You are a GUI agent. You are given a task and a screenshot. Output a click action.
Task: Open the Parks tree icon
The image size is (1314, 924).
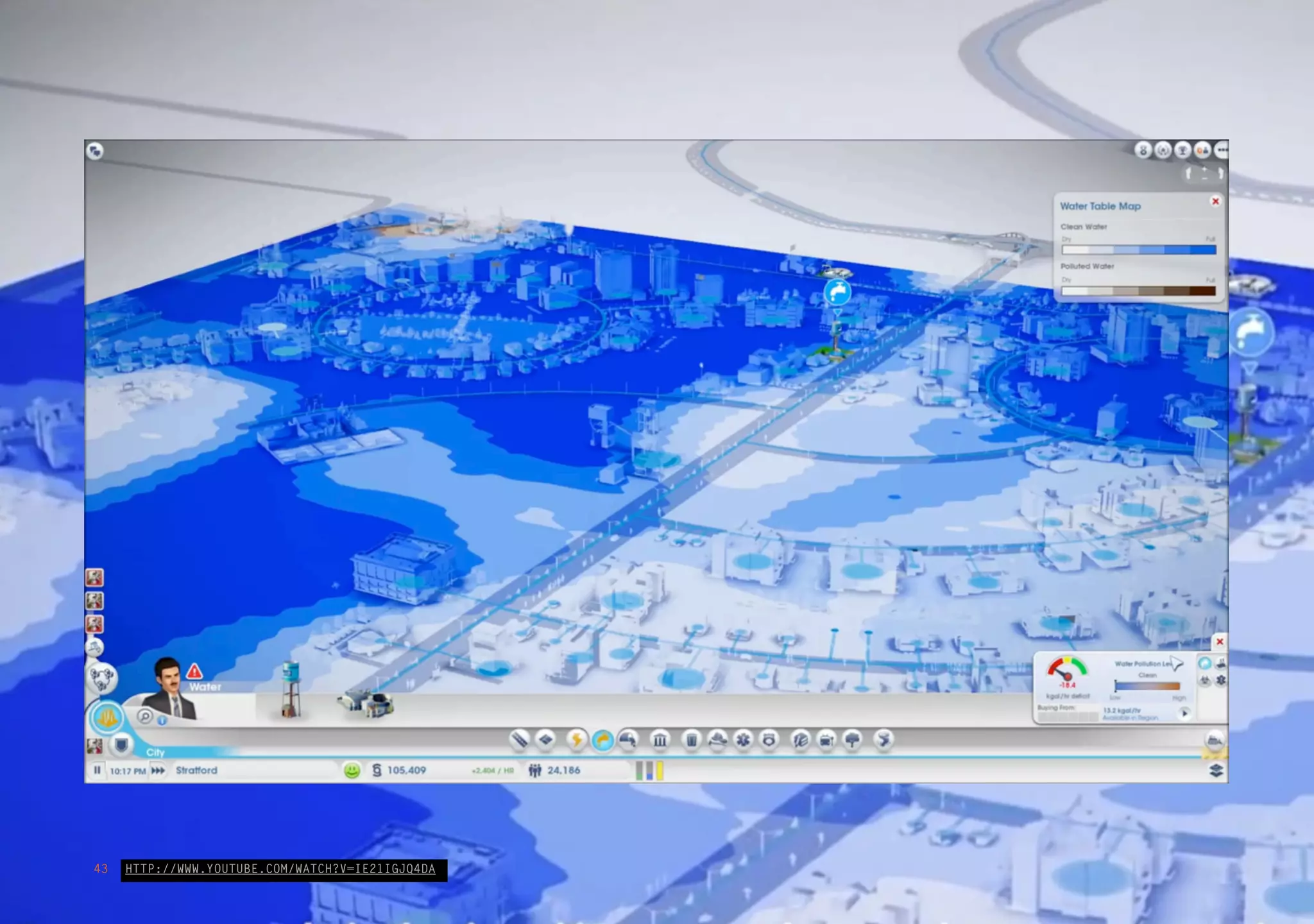pyautogui.click(x=852, y=740)
